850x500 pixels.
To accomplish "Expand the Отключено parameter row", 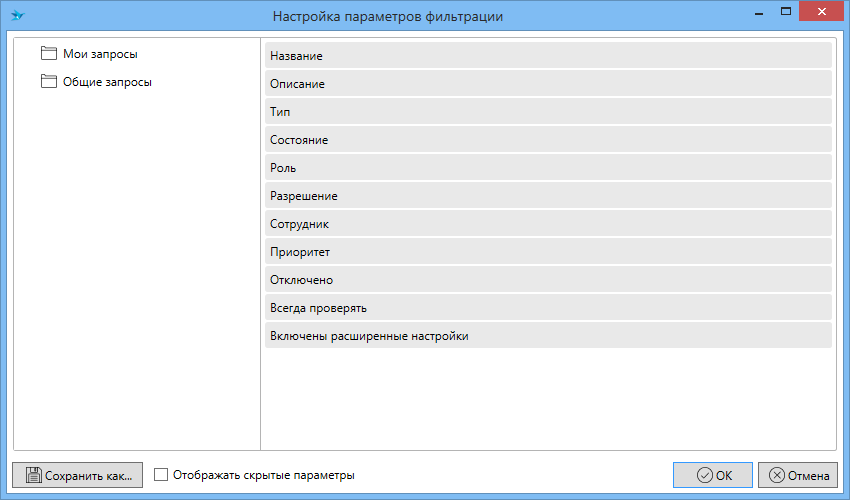I will point(548,280).
